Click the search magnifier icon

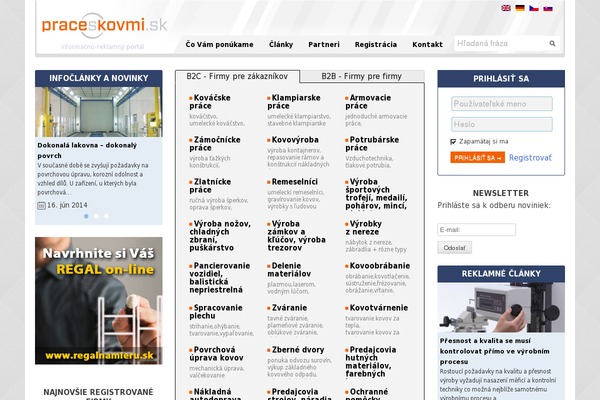[x=552, y=44]
